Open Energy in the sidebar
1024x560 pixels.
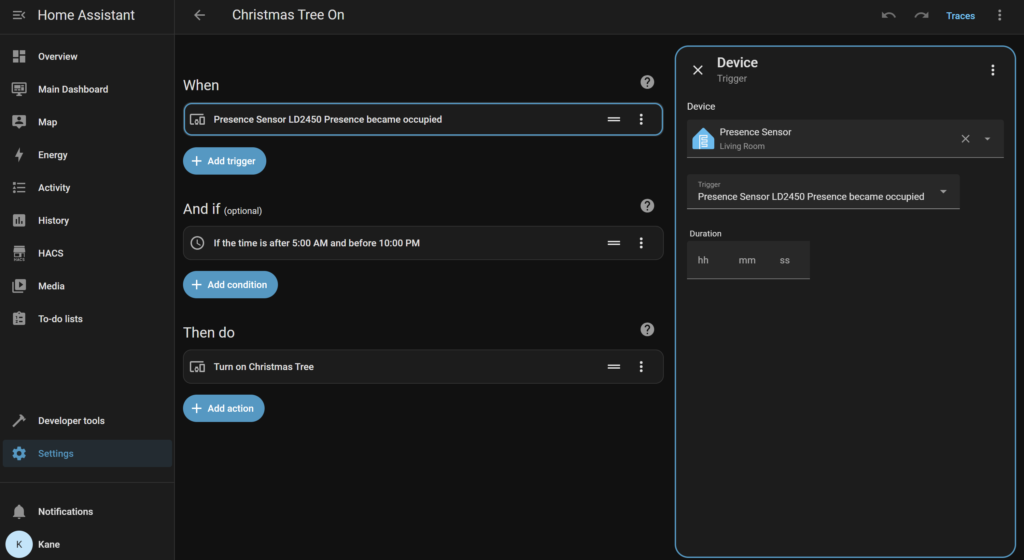coord(52,155)
